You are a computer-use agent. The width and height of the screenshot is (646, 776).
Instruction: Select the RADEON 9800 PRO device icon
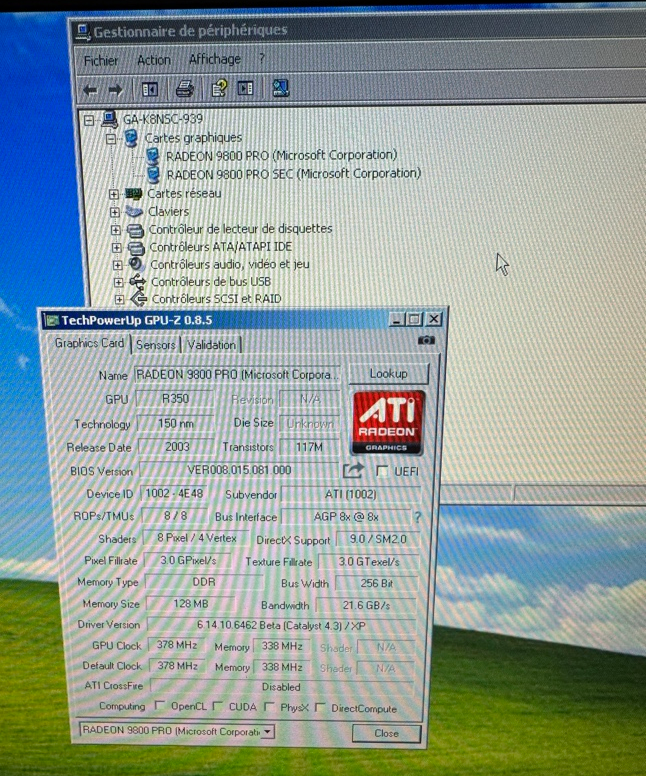[153, 155]
